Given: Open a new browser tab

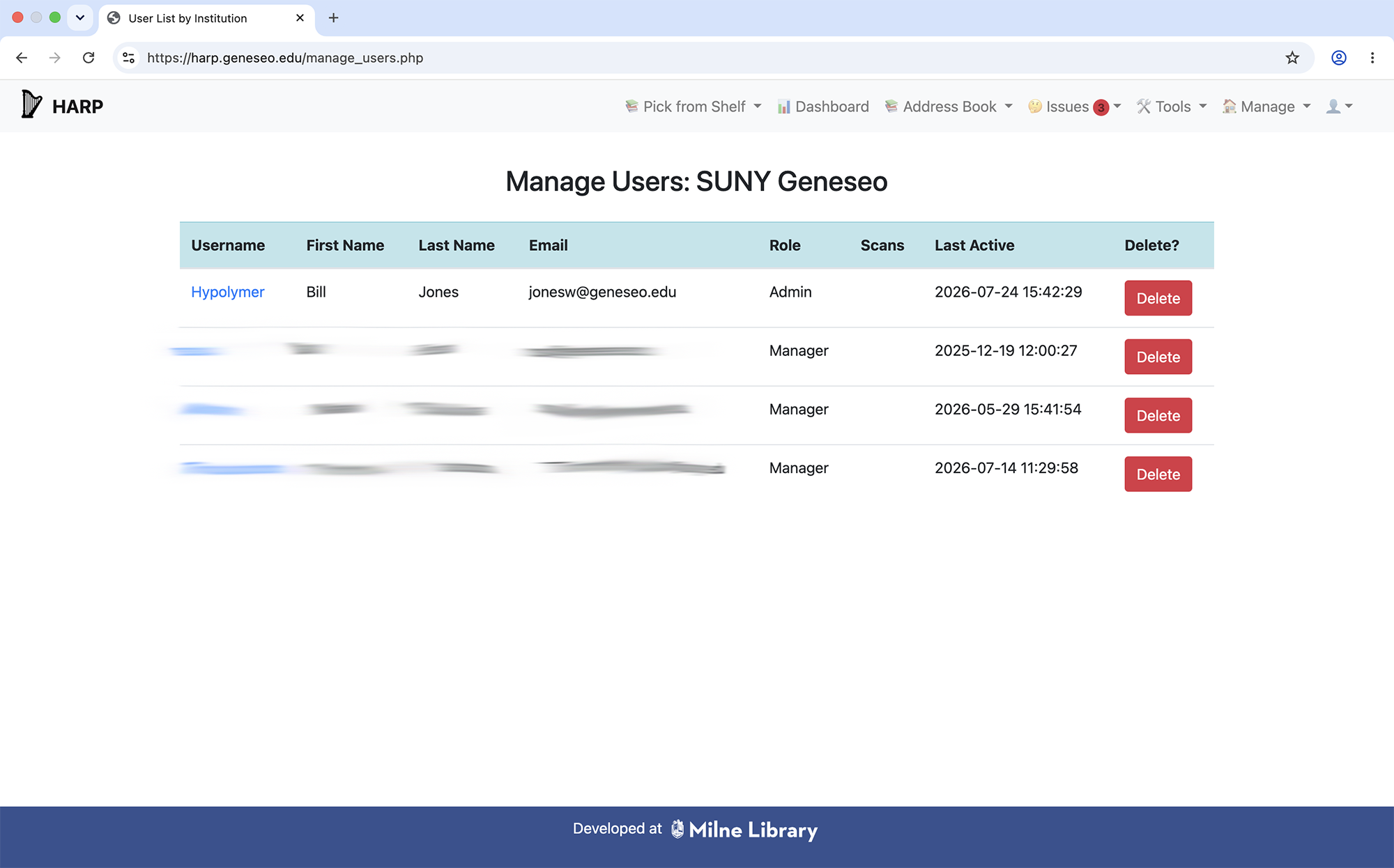Looking at the screenshot, I should tap(333, 18).
